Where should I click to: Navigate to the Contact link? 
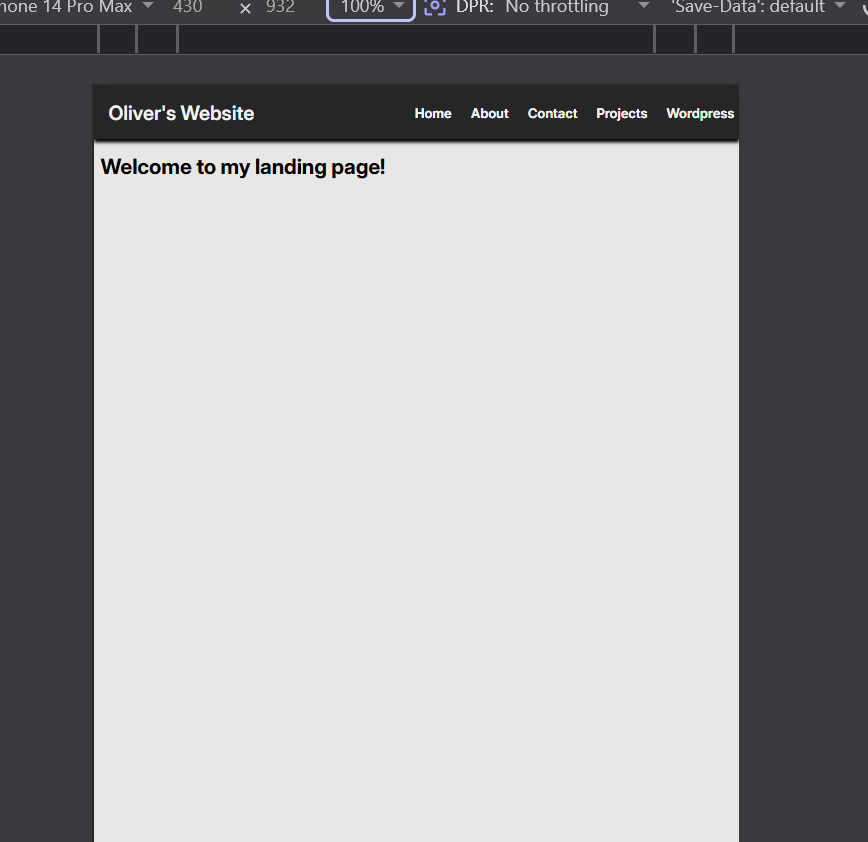point(552,113)
